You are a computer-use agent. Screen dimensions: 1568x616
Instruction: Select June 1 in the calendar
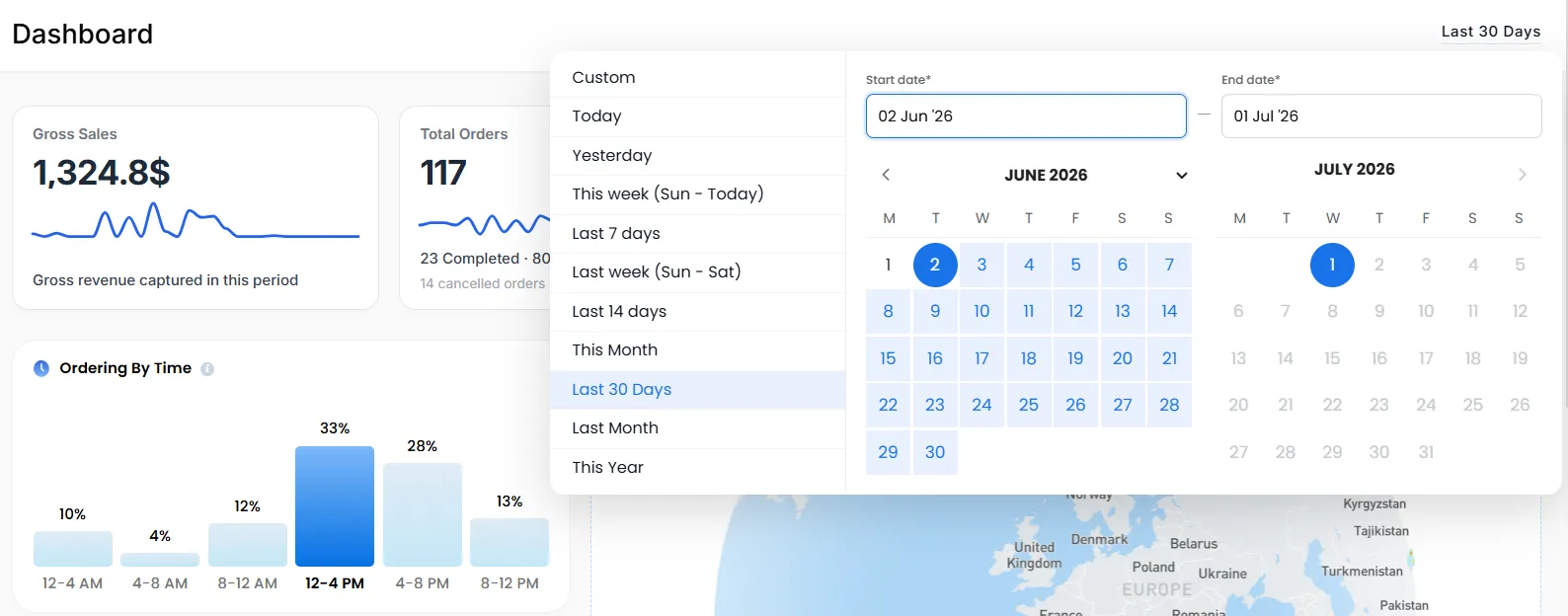[888, 265]
